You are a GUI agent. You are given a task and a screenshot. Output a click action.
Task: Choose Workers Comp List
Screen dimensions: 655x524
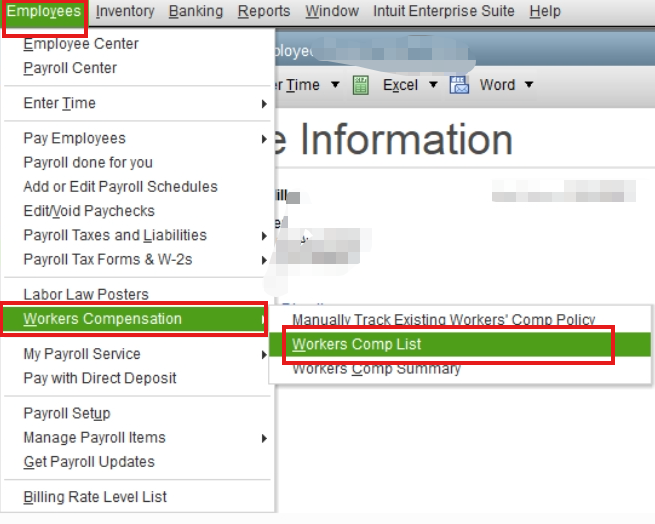pos(460,344)
